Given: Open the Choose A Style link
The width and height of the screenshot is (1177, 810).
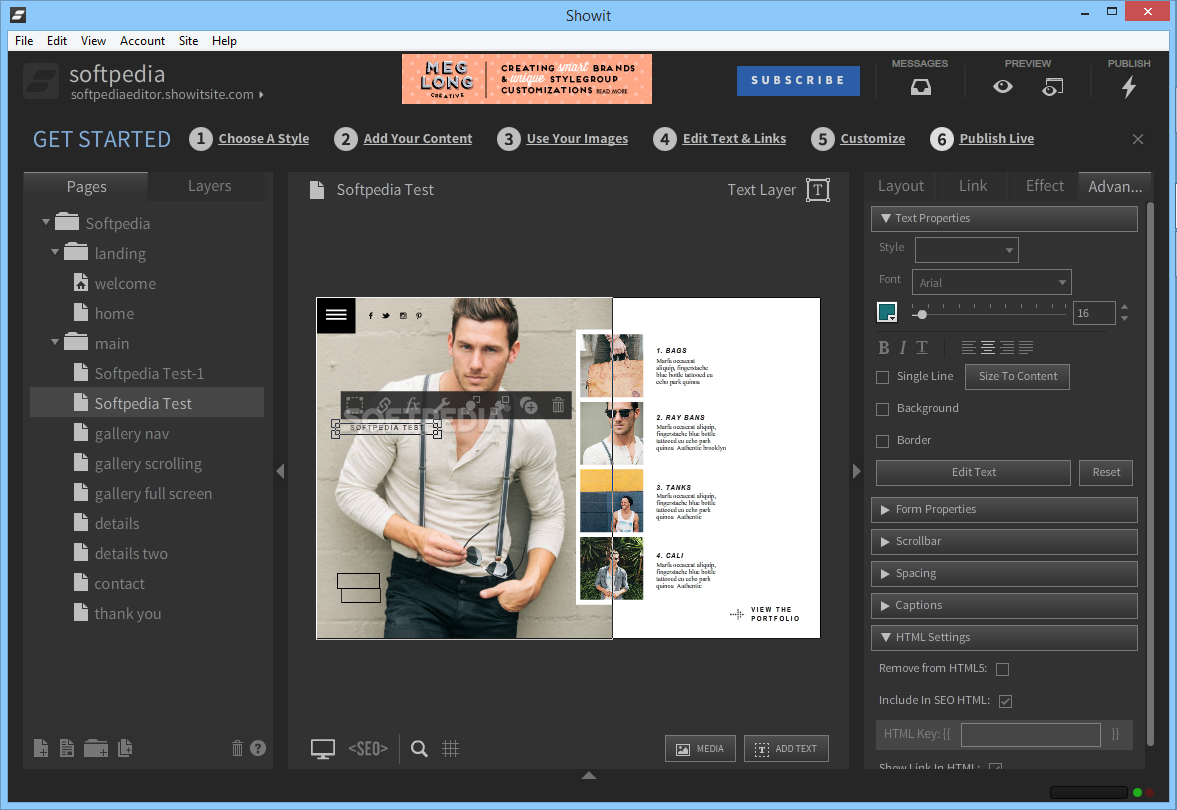Looking at the screenshot, I should click(263, 139).
